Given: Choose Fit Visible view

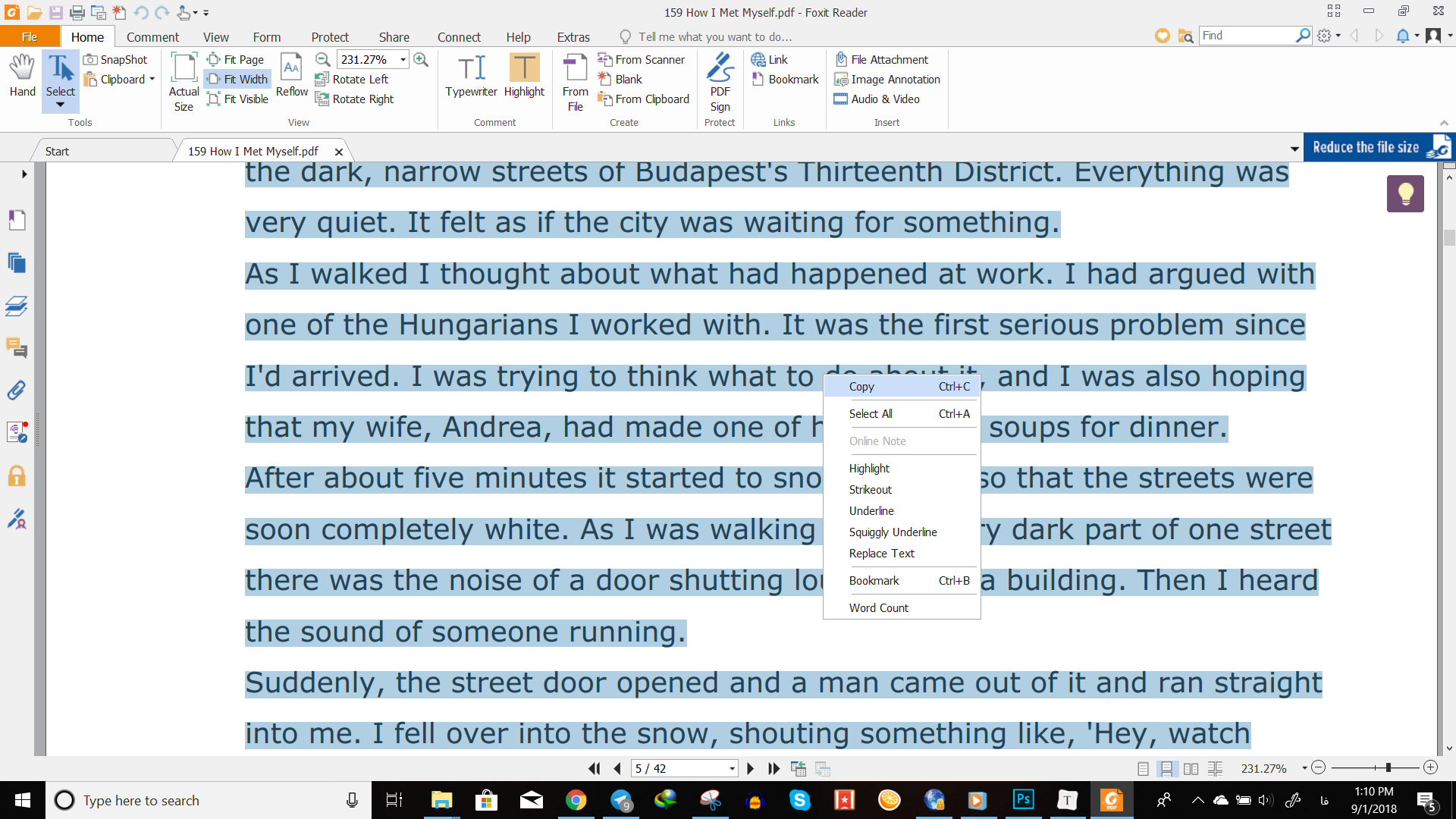Looking at the screenshot, I should click(237, 99).
